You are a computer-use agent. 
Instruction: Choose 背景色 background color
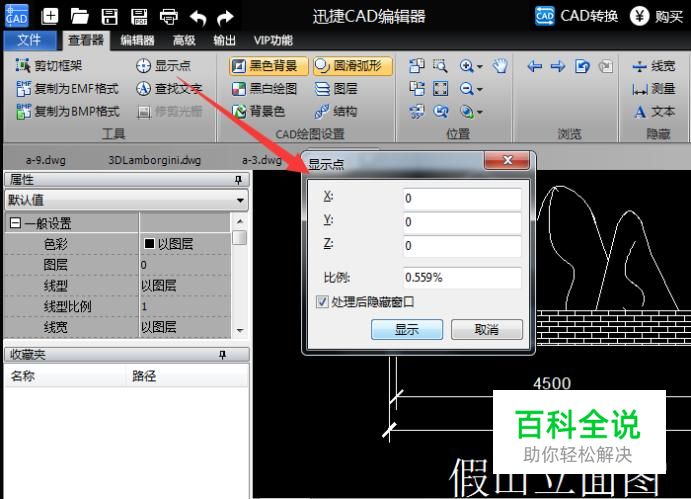pyautogui.click(x=259, y=111)
